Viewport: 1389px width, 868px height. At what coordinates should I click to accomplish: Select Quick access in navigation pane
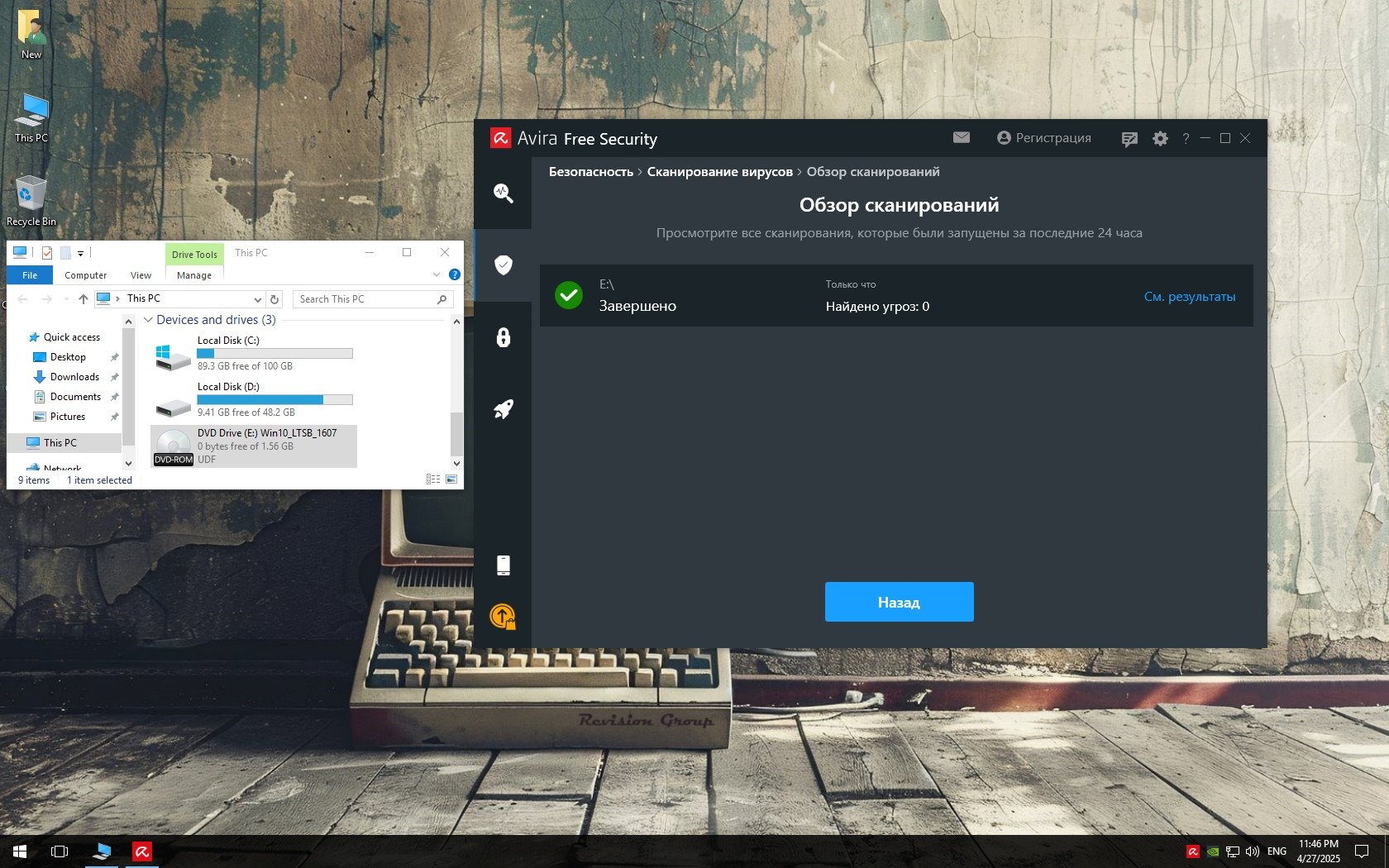click(71, 337)
